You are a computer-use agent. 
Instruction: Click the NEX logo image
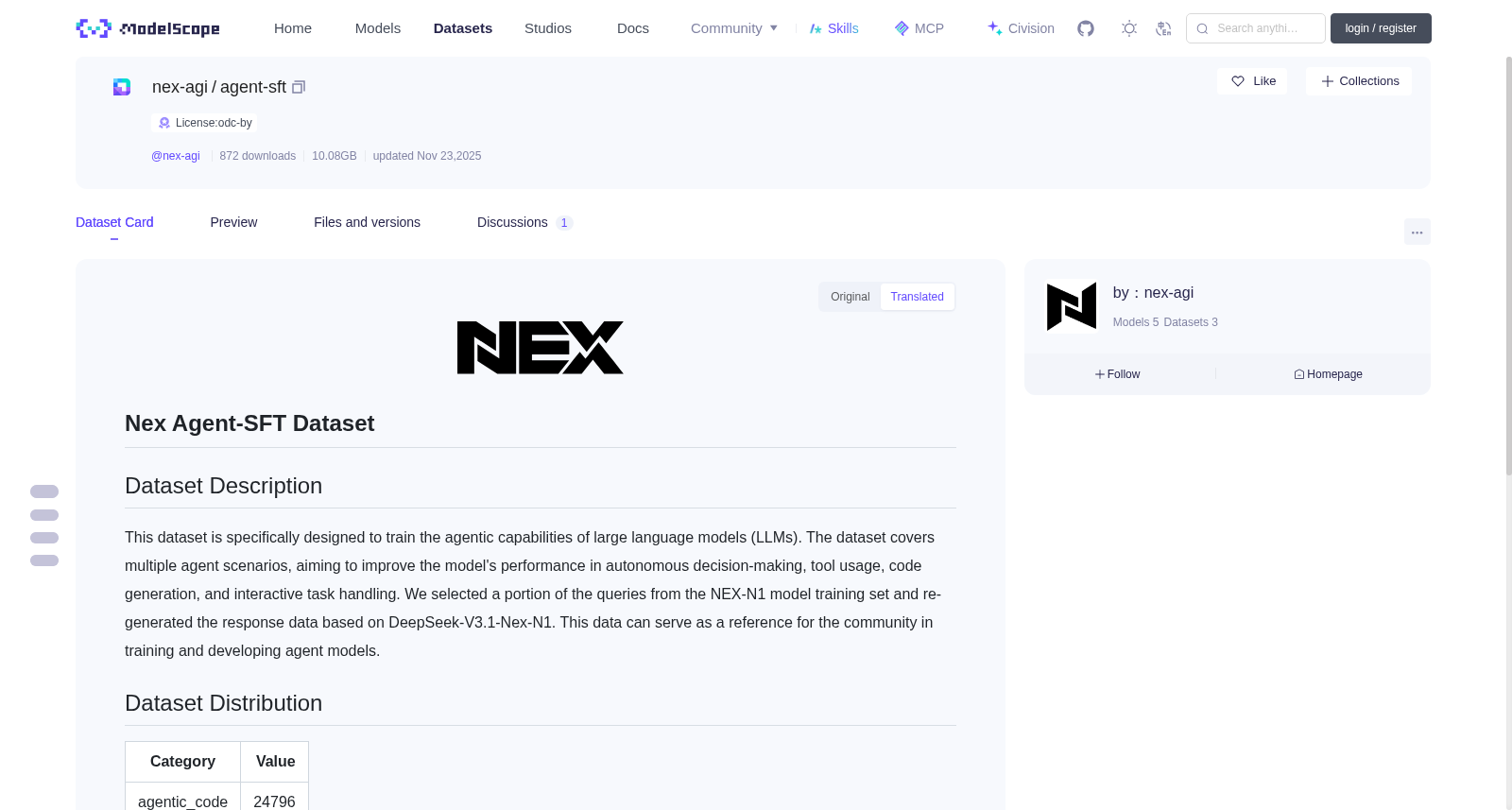coord(541,348)
